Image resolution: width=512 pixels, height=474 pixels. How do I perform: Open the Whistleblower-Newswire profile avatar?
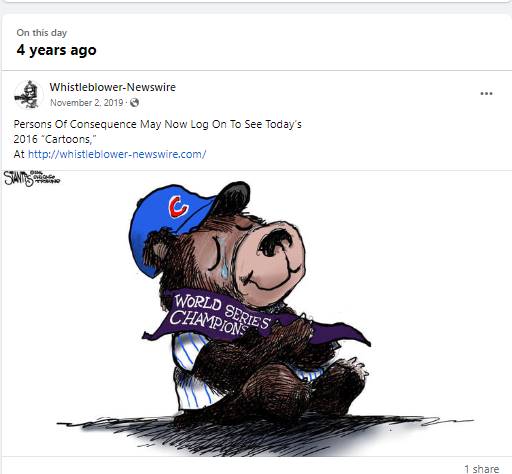tap(28, 95)
